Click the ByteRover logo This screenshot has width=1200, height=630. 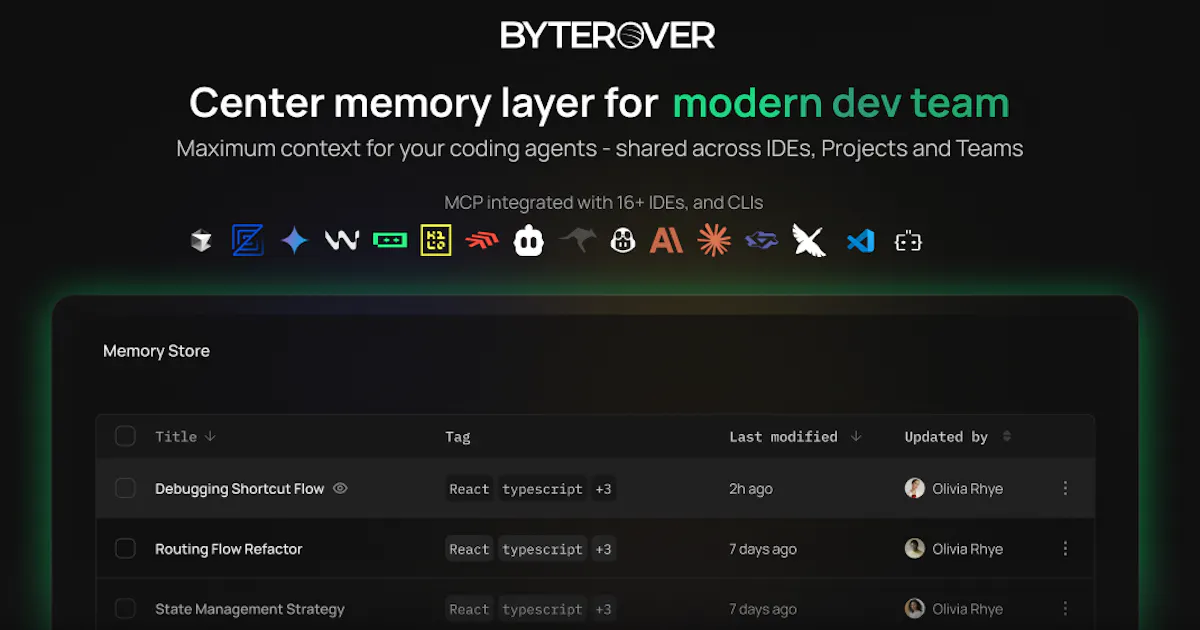coord(608,36)
